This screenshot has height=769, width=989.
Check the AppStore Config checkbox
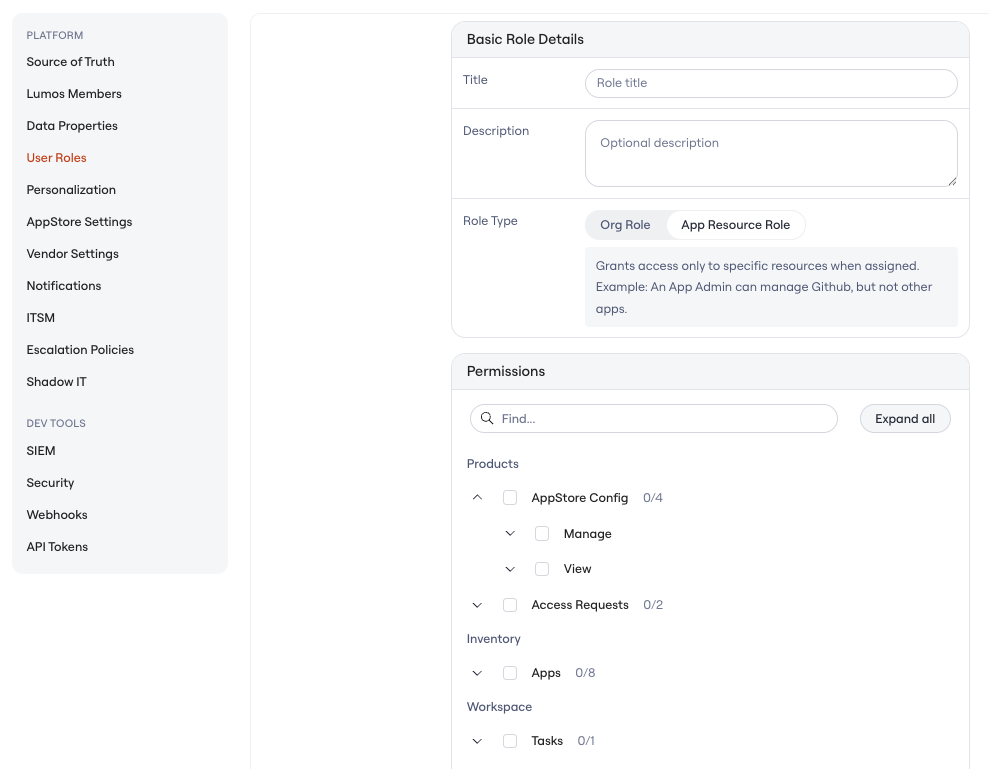(x=510, y=498)
